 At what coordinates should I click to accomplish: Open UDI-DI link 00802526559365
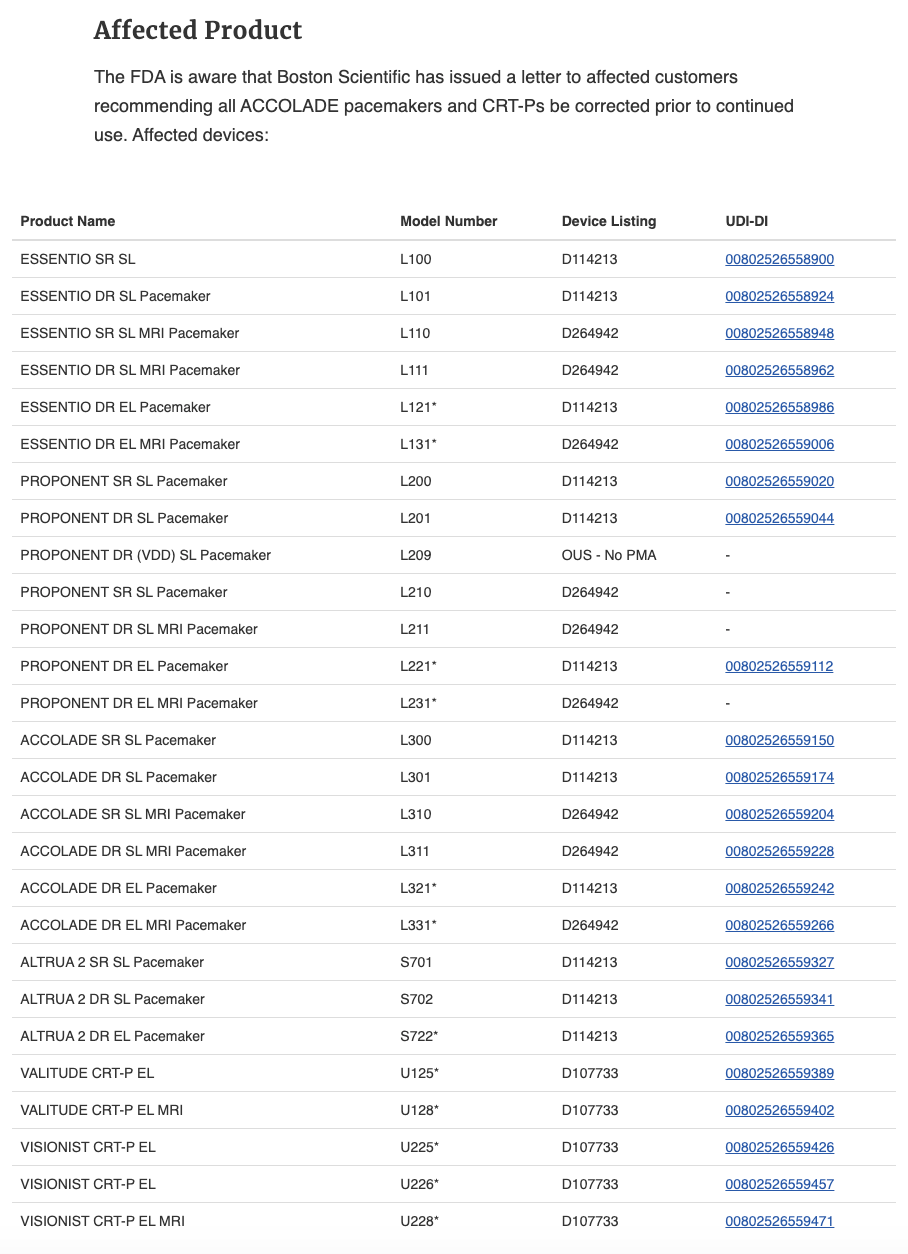pyautogui.click(x=779, y=1036)
